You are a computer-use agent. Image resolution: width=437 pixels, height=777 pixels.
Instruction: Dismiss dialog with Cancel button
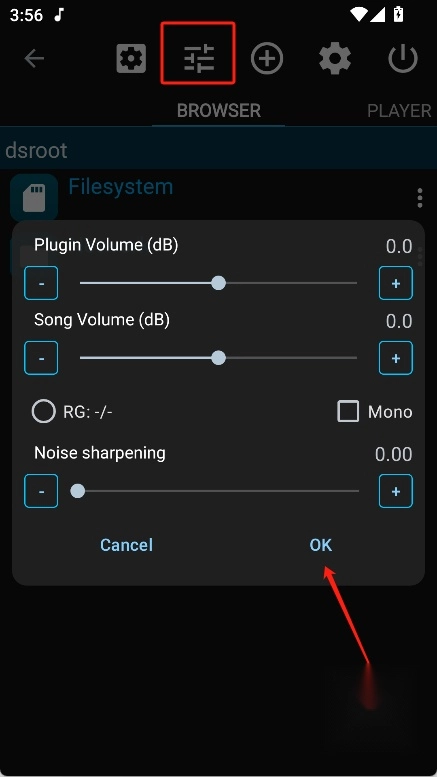[126, 545]
